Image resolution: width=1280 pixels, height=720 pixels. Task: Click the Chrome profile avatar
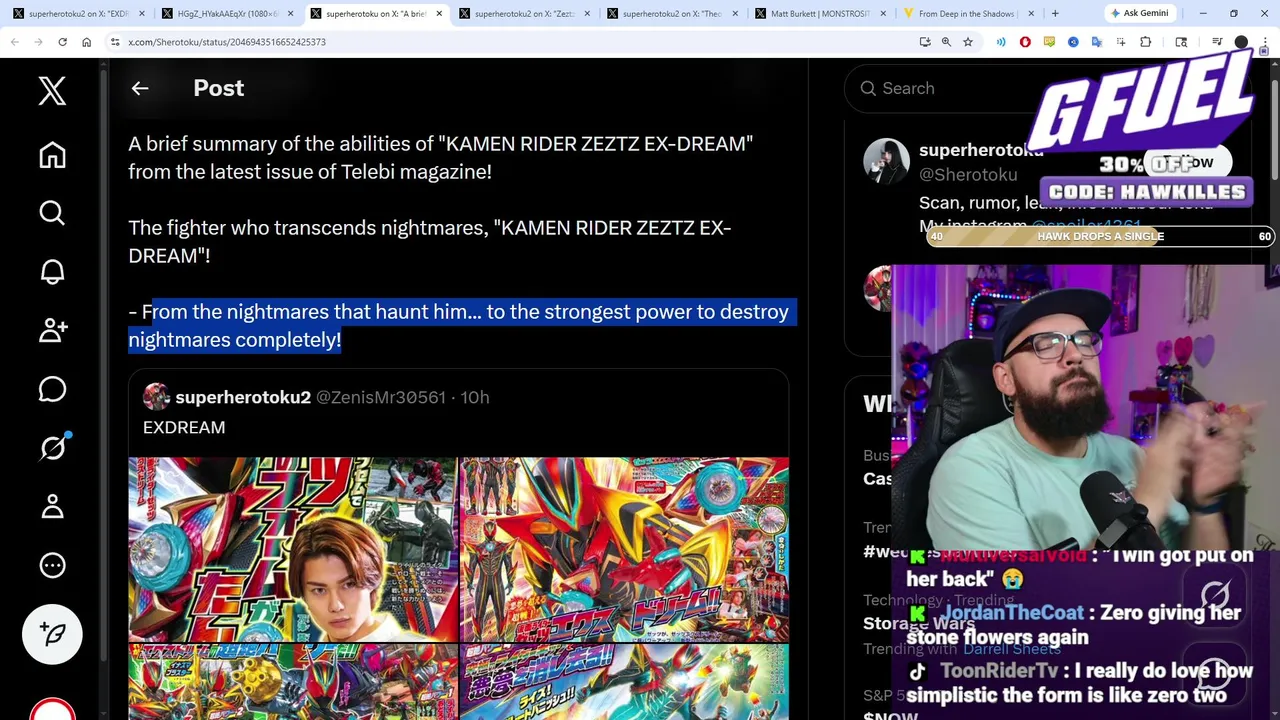tap(1241, 42)
